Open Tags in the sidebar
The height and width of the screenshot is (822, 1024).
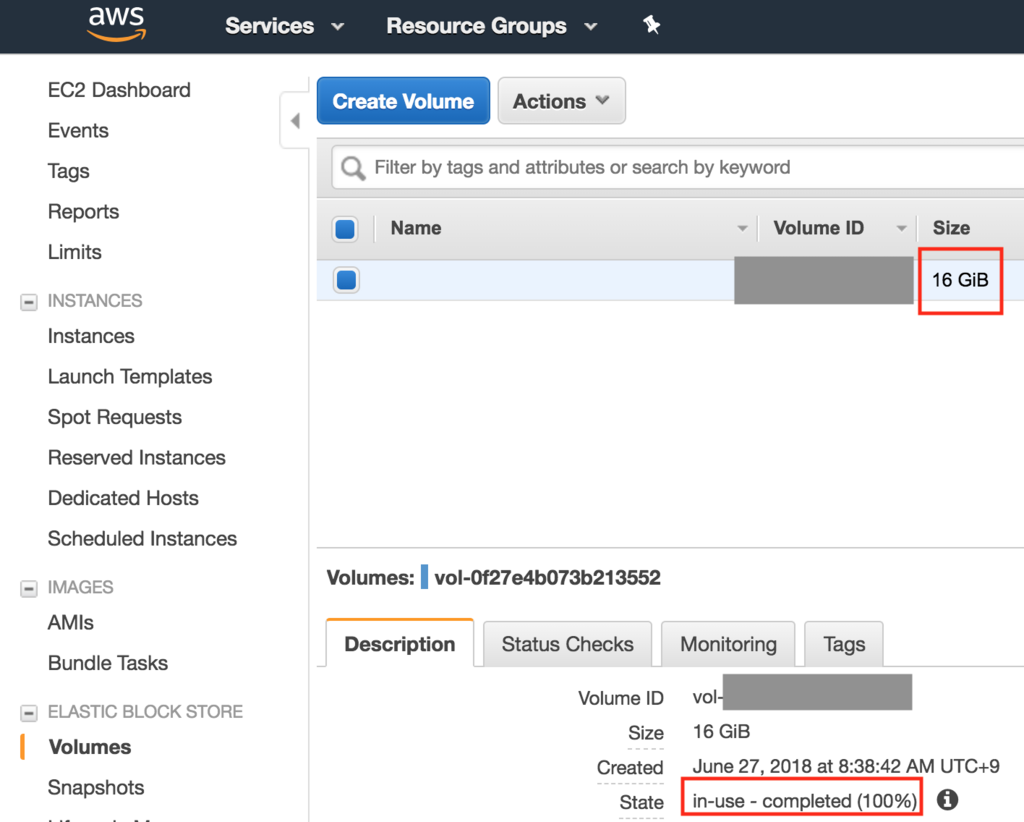click(x=69, y=171)
